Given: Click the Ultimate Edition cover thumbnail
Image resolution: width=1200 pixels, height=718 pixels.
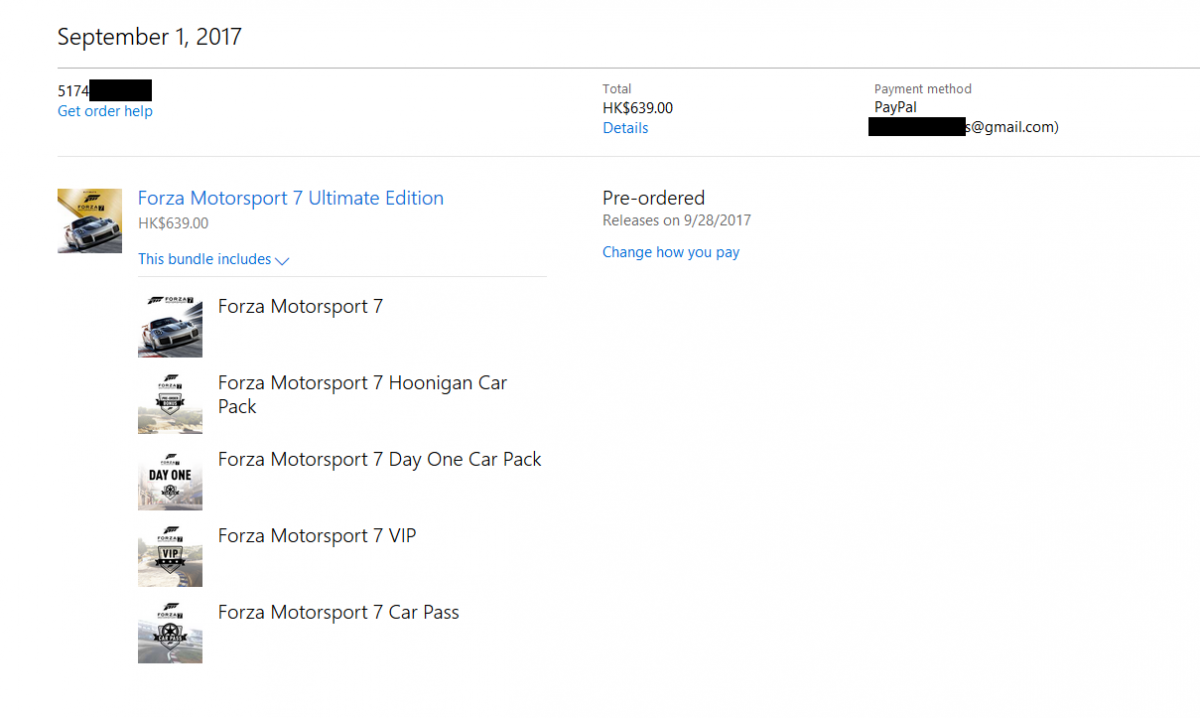Looking at the screenshot, I should pyautogui.click(x=90, y=221).
